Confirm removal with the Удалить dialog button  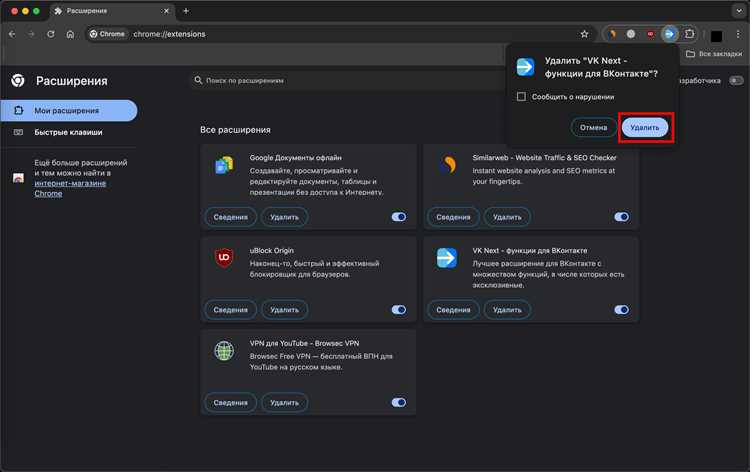(x=644, y=128)
